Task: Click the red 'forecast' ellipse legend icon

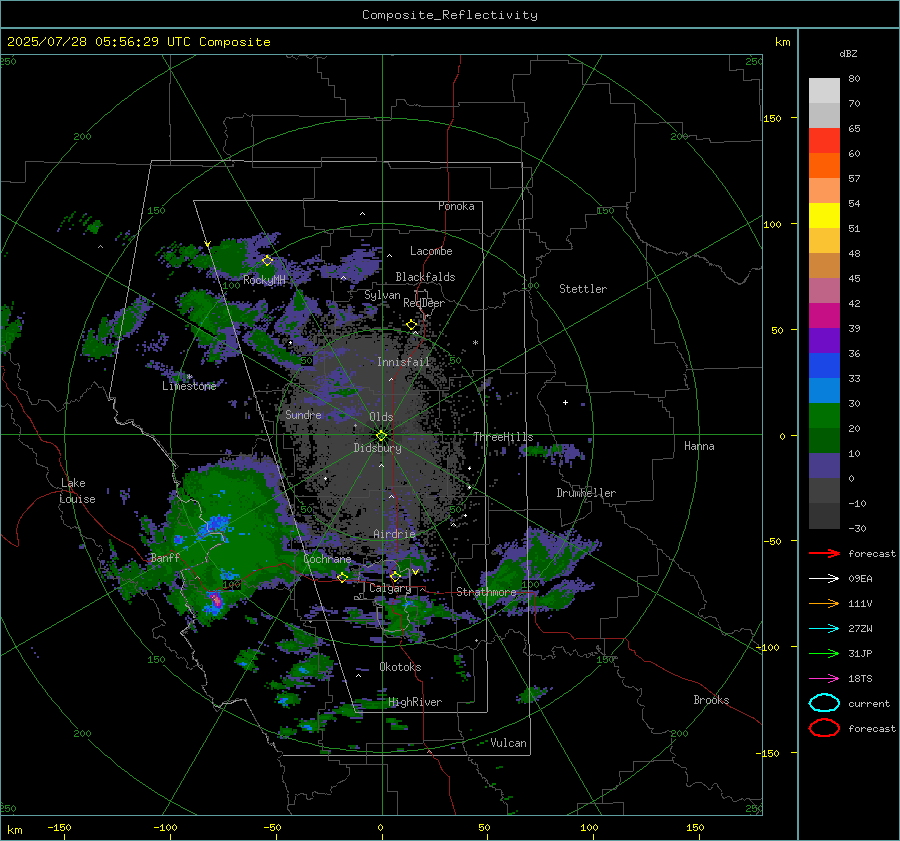Action: pyautogui.click(x=824, y=728)
